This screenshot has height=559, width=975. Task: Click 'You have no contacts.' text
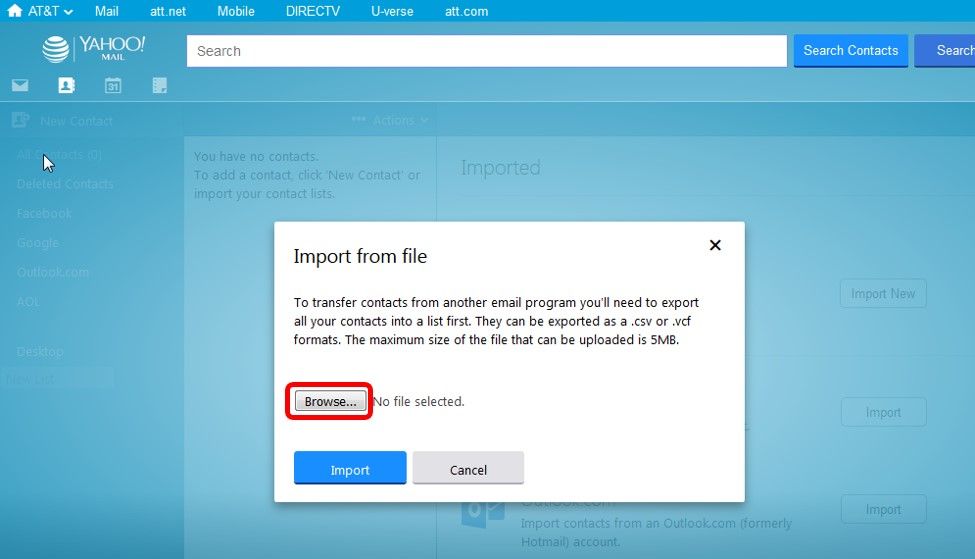coord(256,157)
